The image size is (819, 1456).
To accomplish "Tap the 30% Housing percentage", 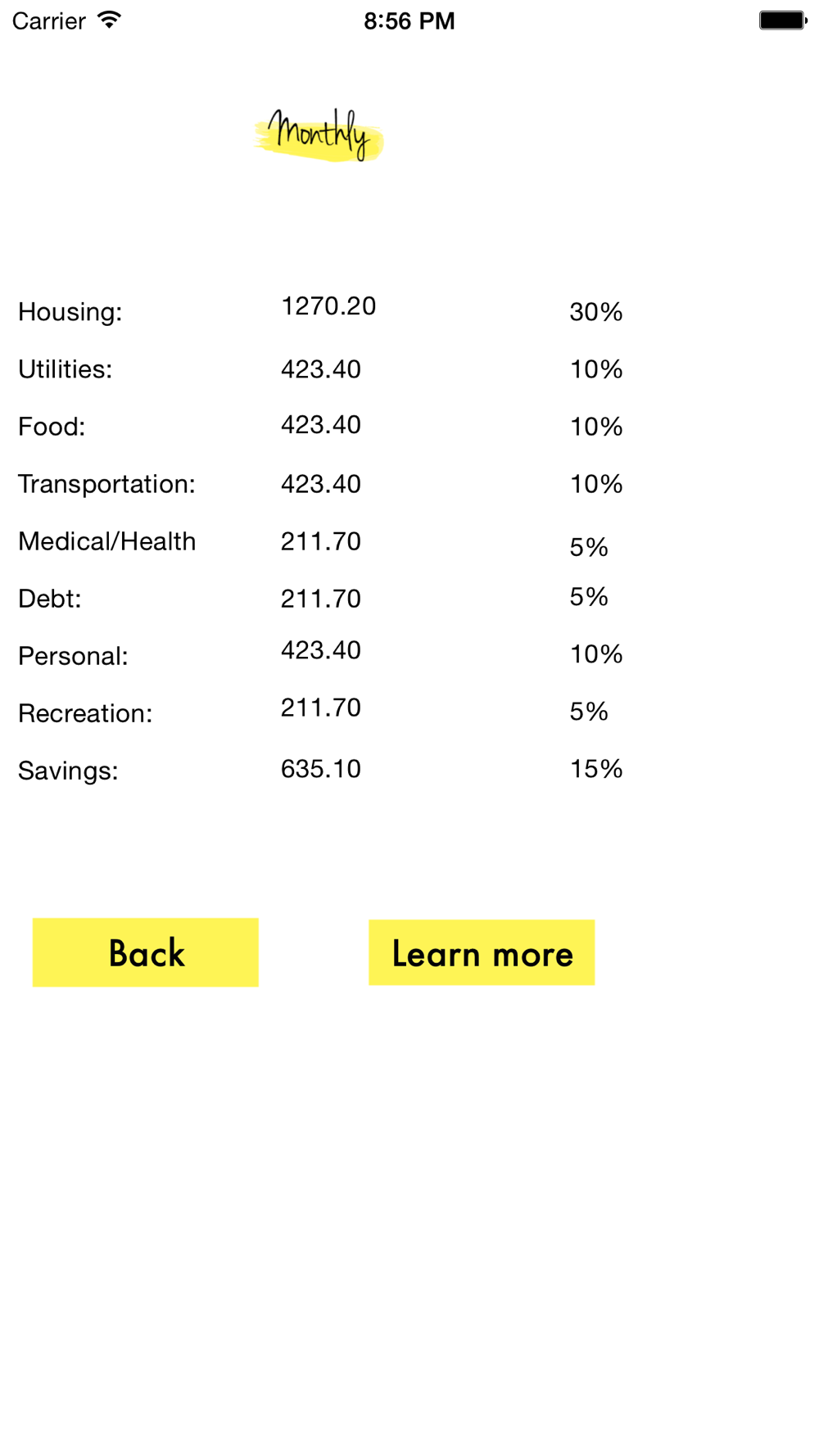I will pos(596,312).
